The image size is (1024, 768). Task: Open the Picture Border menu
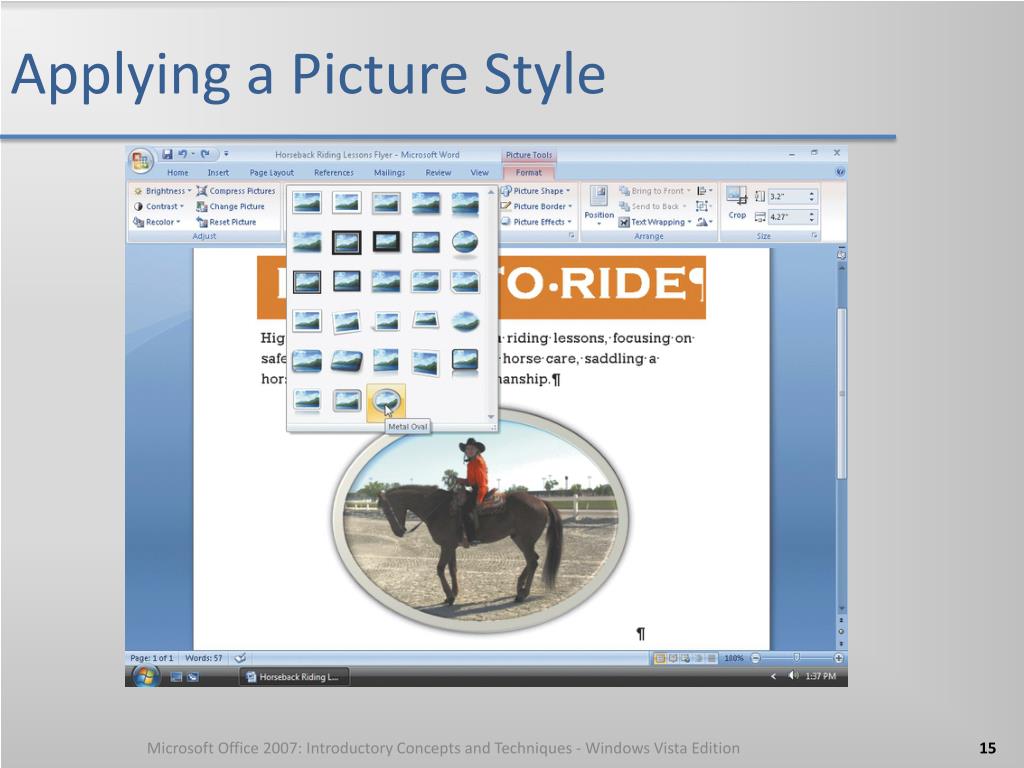point(537,206)
